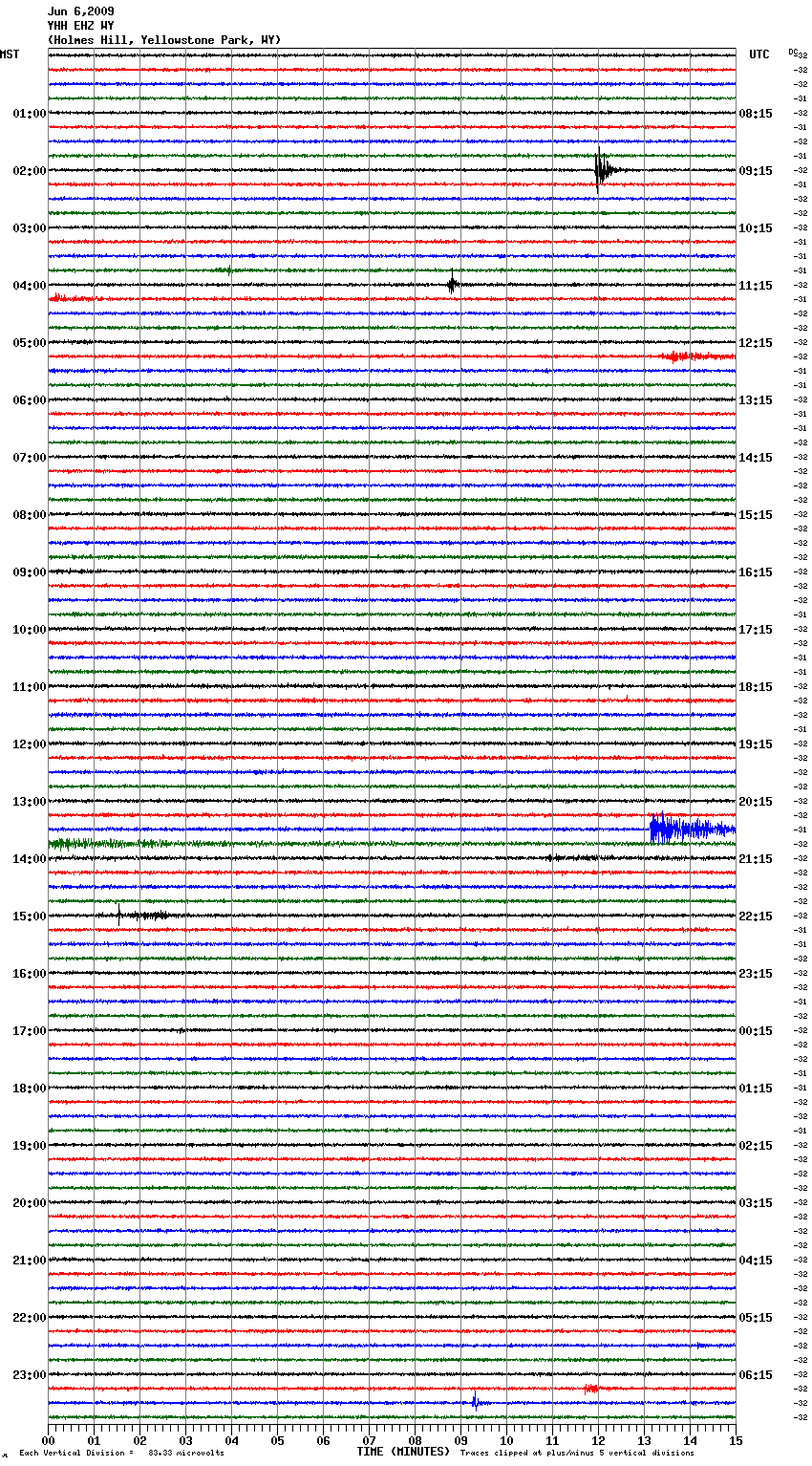Viewport: 812px width, 1466px height.
Task: Click the '14:15' UTC time label
Action: coord(756,458)
